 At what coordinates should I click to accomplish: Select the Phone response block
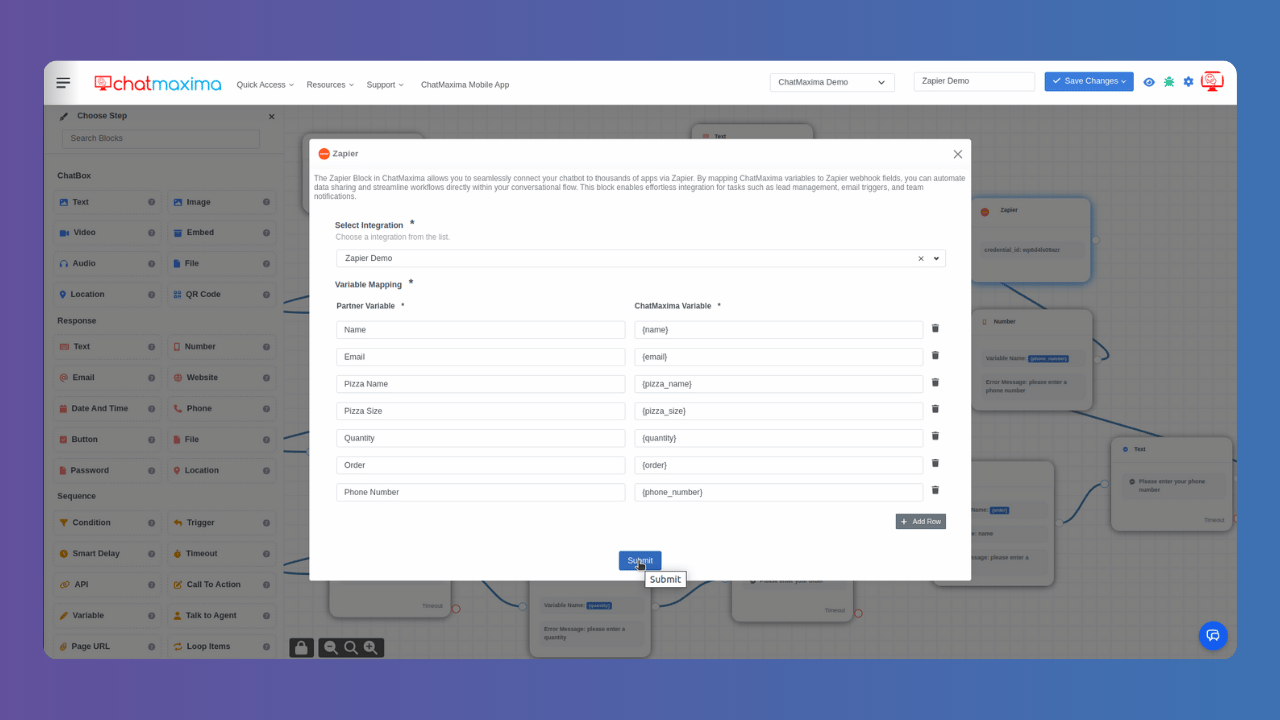click(x=221, y=408)
